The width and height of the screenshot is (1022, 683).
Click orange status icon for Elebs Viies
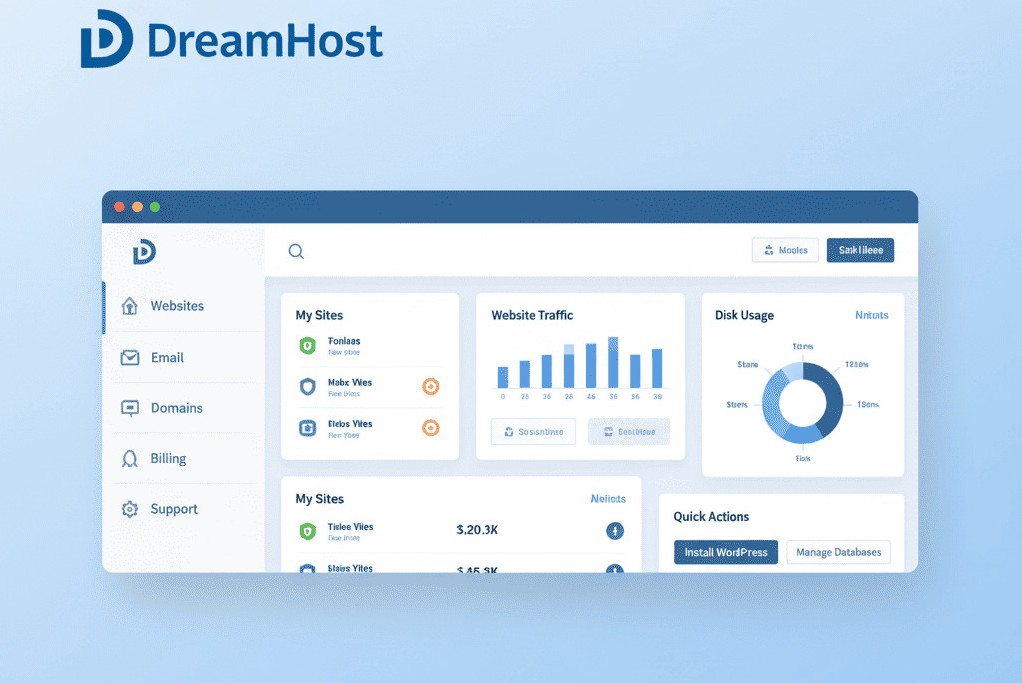(431, 428)
